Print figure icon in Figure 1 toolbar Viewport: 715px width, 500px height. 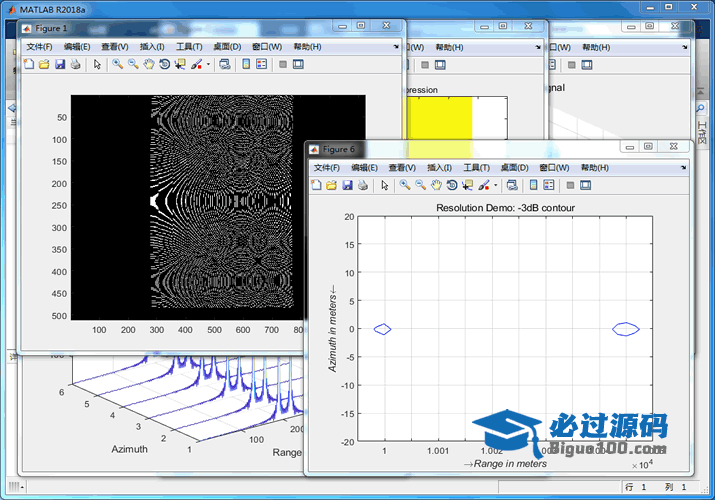coord(75,64)
